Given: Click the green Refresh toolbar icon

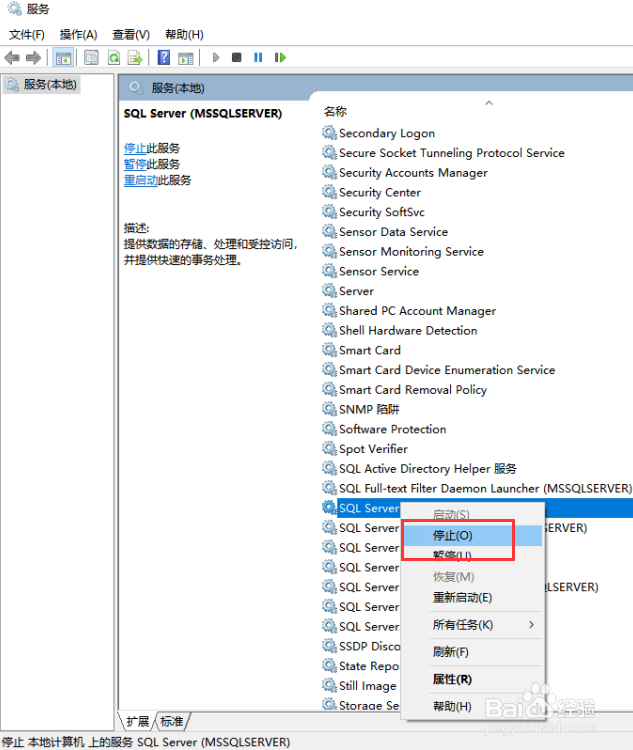Looking at the screenshot, I should click(114, 58).
